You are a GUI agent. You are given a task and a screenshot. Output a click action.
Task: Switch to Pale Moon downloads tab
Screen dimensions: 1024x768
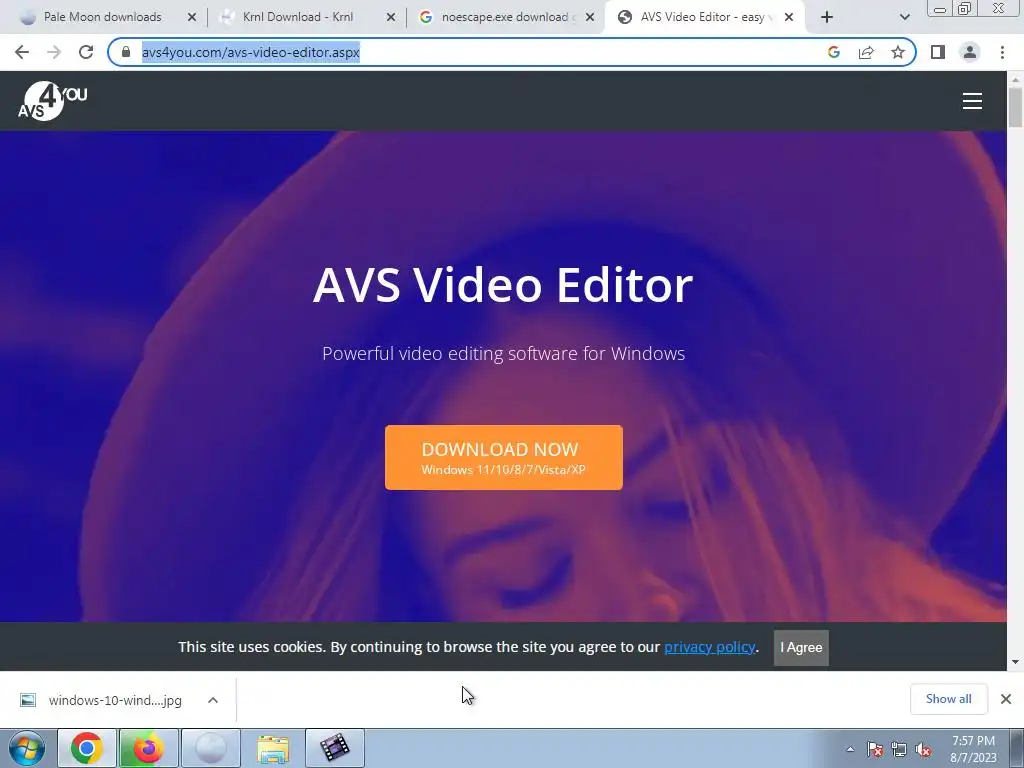pyautogui.click(x=103, y=17)
